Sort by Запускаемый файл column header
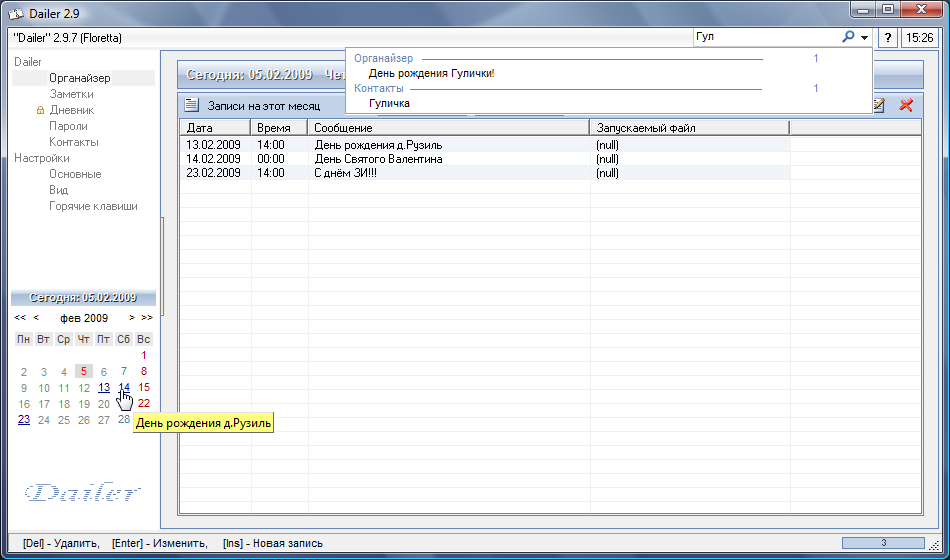 (689, 128)
